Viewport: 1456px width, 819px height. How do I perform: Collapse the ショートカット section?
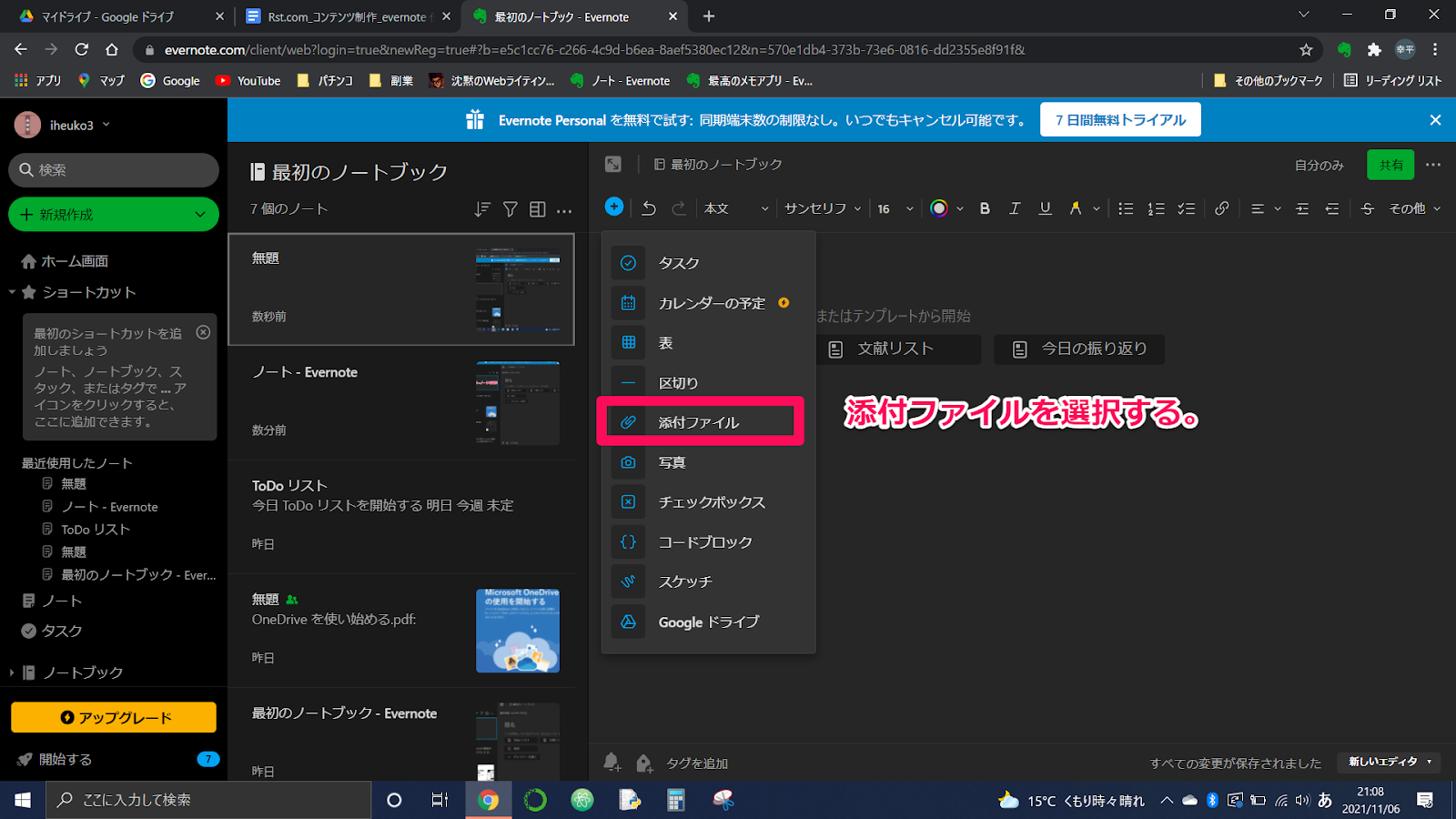(13, 292)
